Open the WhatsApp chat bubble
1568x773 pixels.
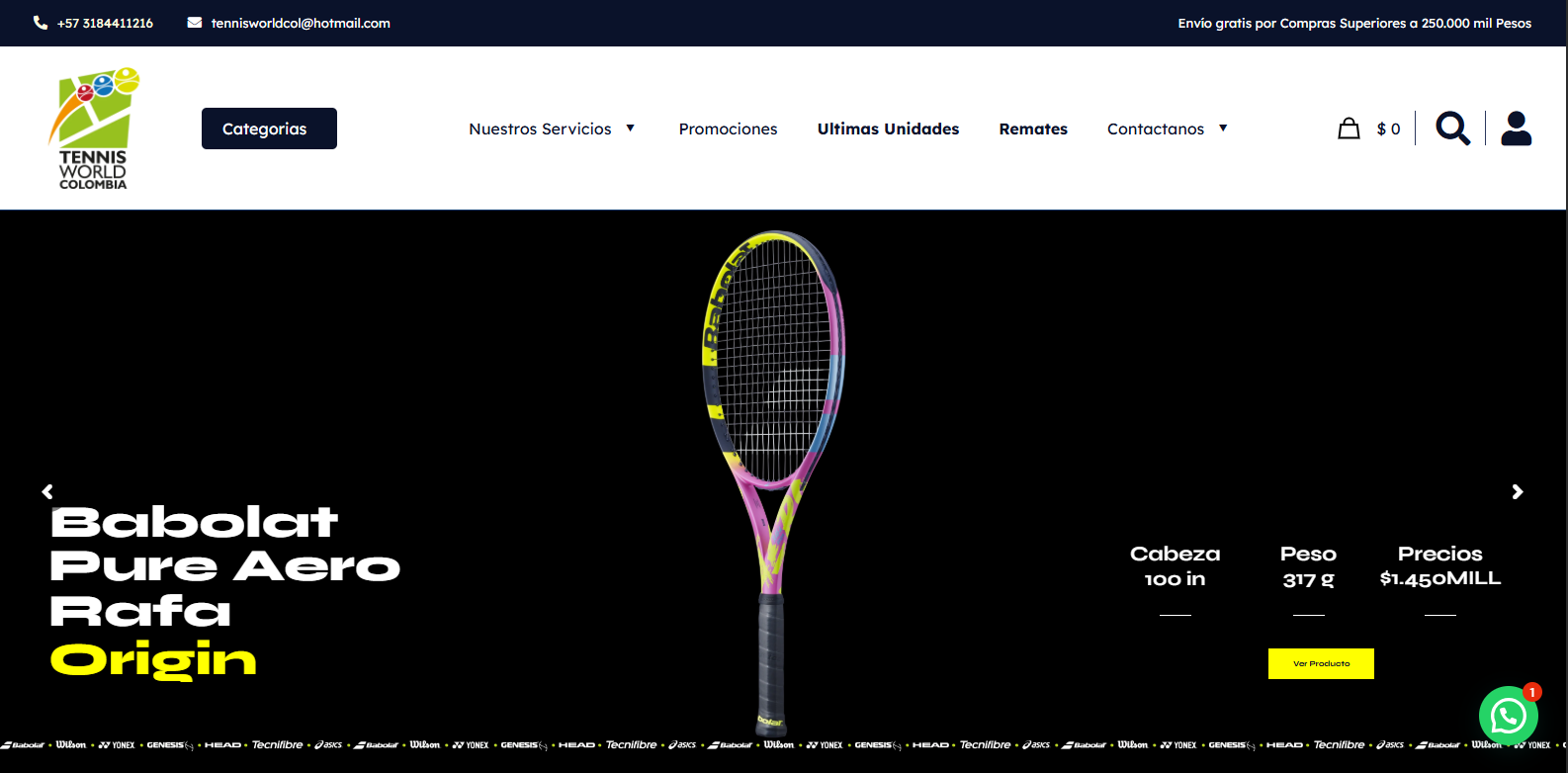coord(1508,716)
